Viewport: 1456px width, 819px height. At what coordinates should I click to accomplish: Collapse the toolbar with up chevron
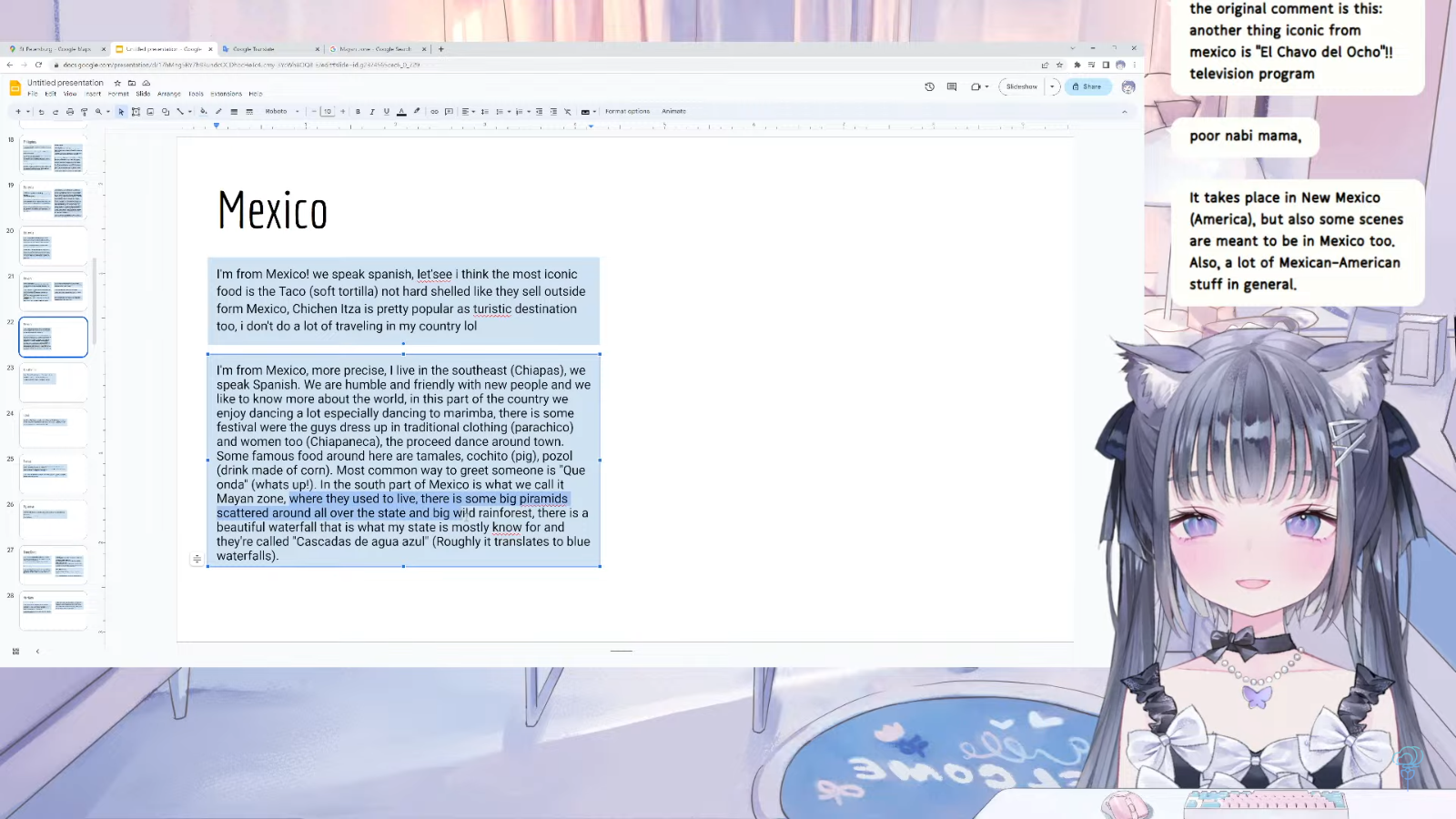(x=1124, y=111)
